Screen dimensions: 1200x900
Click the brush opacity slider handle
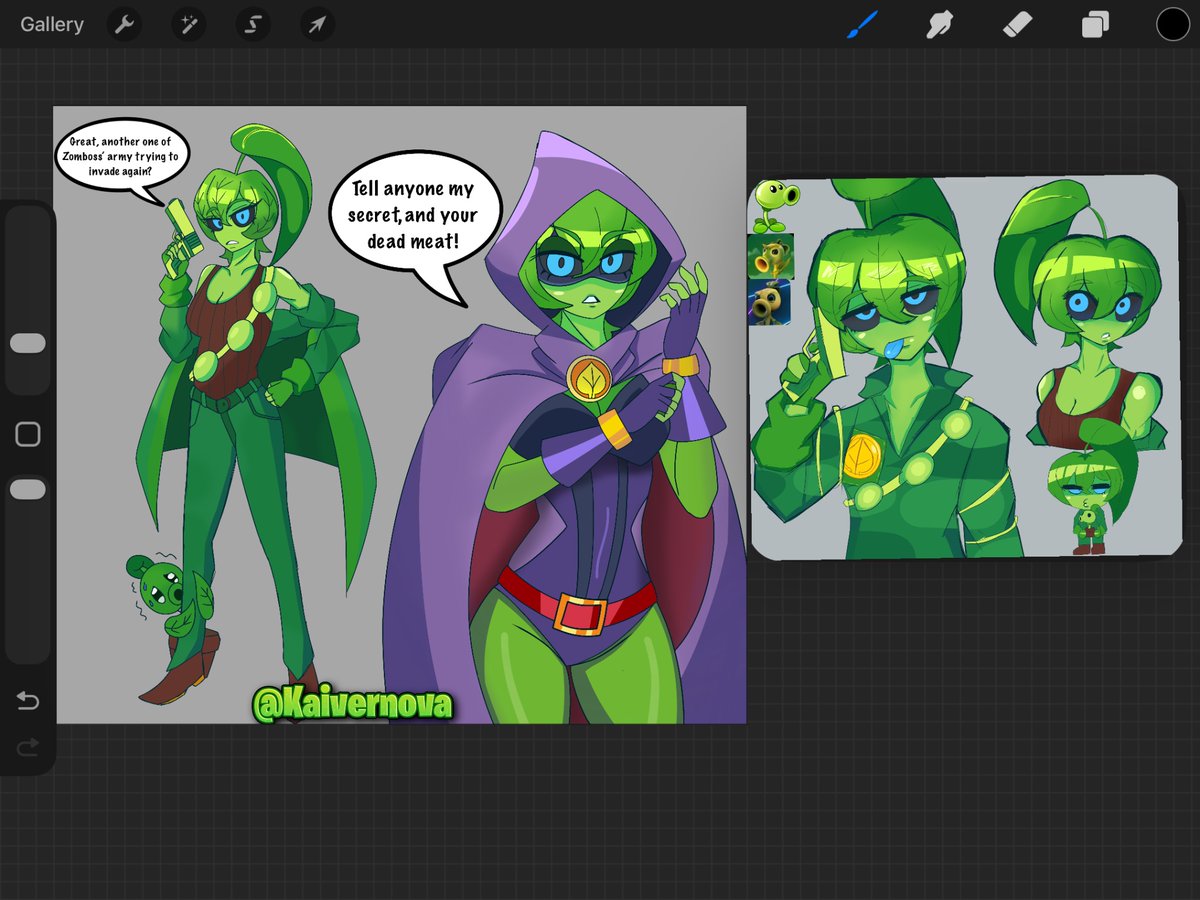click(28, 489)
